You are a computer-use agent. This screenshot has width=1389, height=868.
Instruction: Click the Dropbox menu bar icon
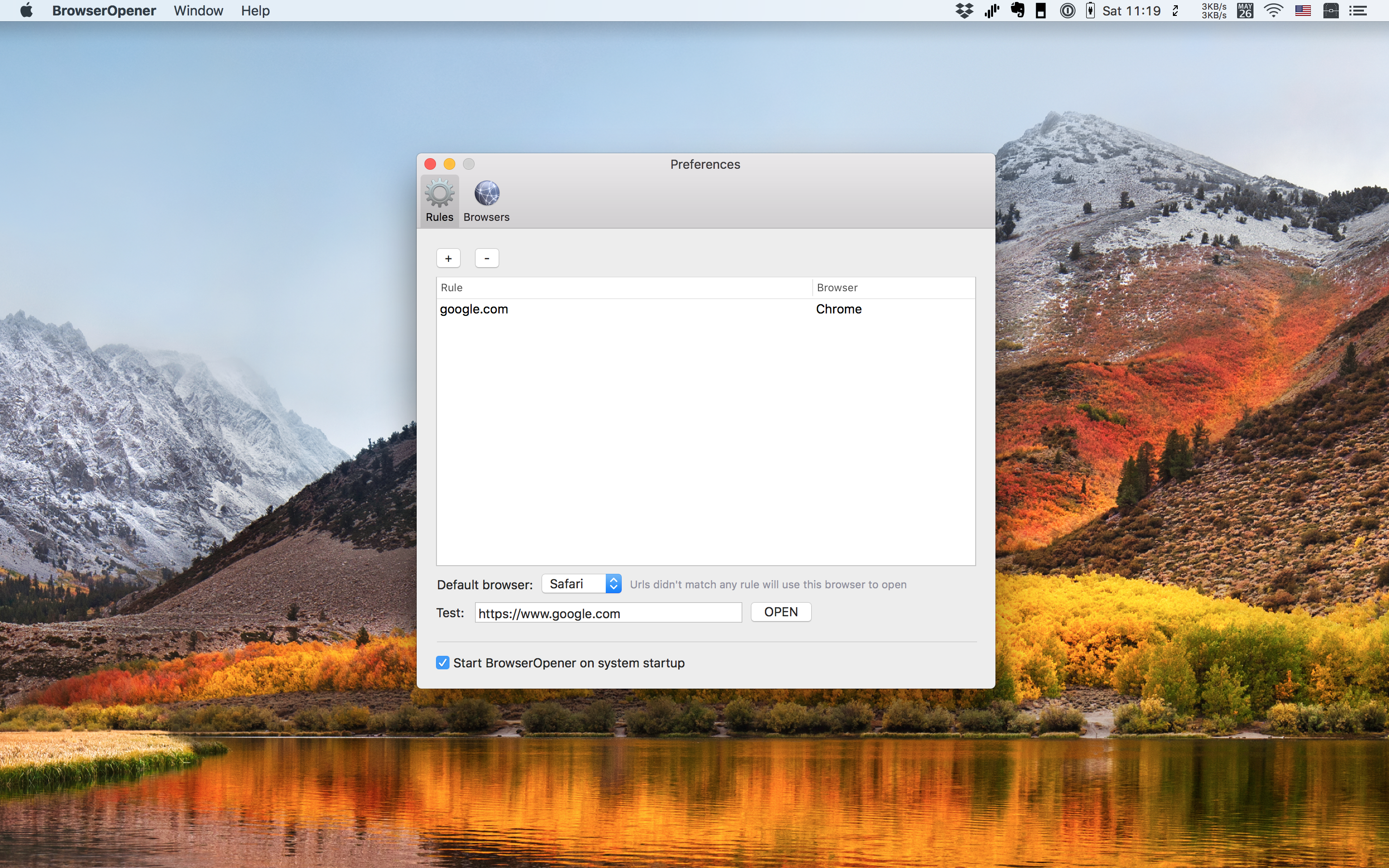point(966,10)
